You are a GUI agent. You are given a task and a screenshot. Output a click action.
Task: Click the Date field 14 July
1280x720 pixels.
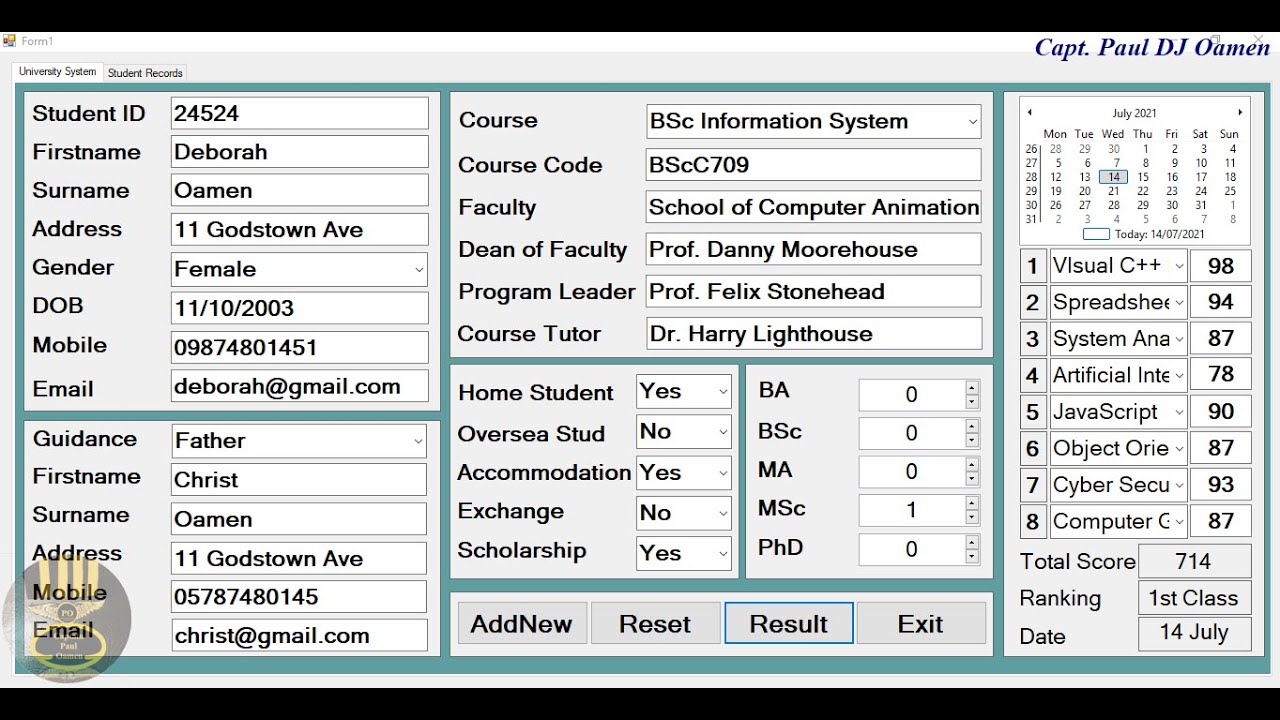(1194, 633)
